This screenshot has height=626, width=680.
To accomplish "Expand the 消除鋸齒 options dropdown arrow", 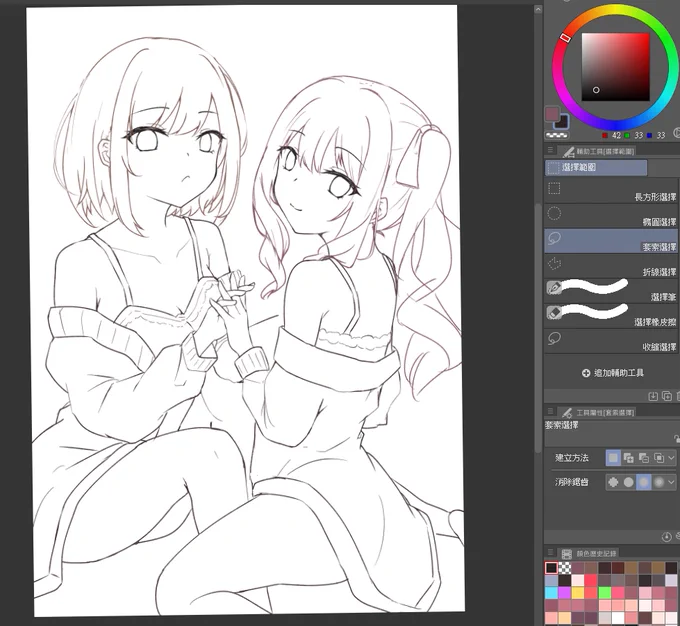I will click(671, 482).
